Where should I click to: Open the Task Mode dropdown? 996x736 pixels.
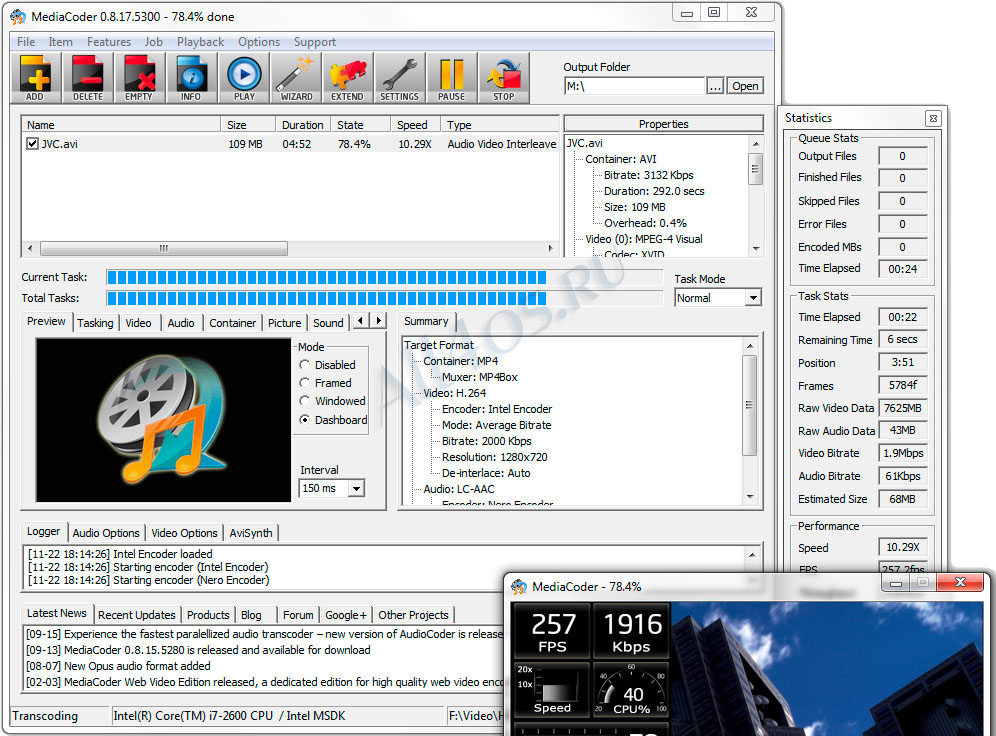753,298
